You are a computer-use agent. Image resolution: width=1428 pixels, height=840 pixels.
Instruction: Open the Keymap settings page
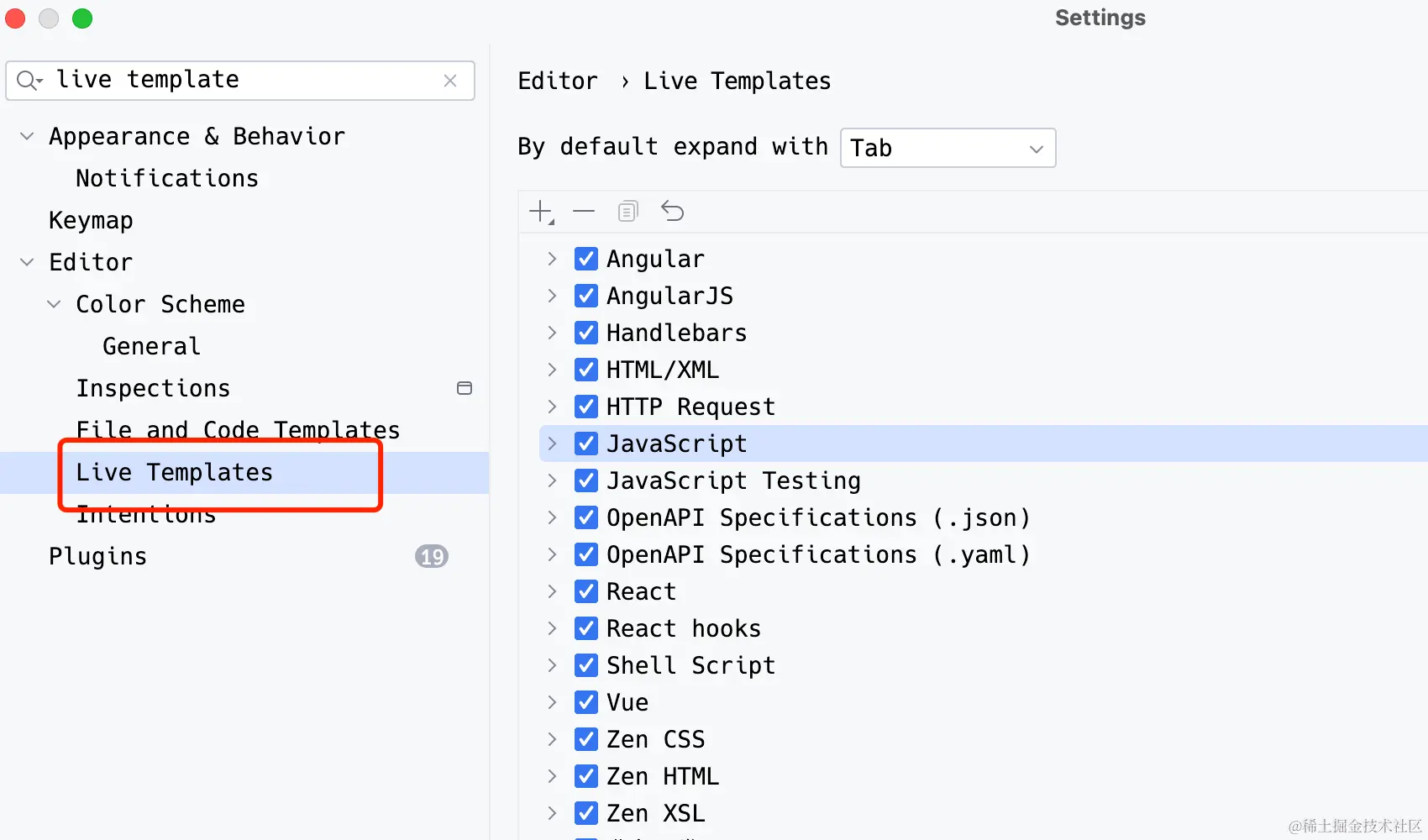coord(91,220)
